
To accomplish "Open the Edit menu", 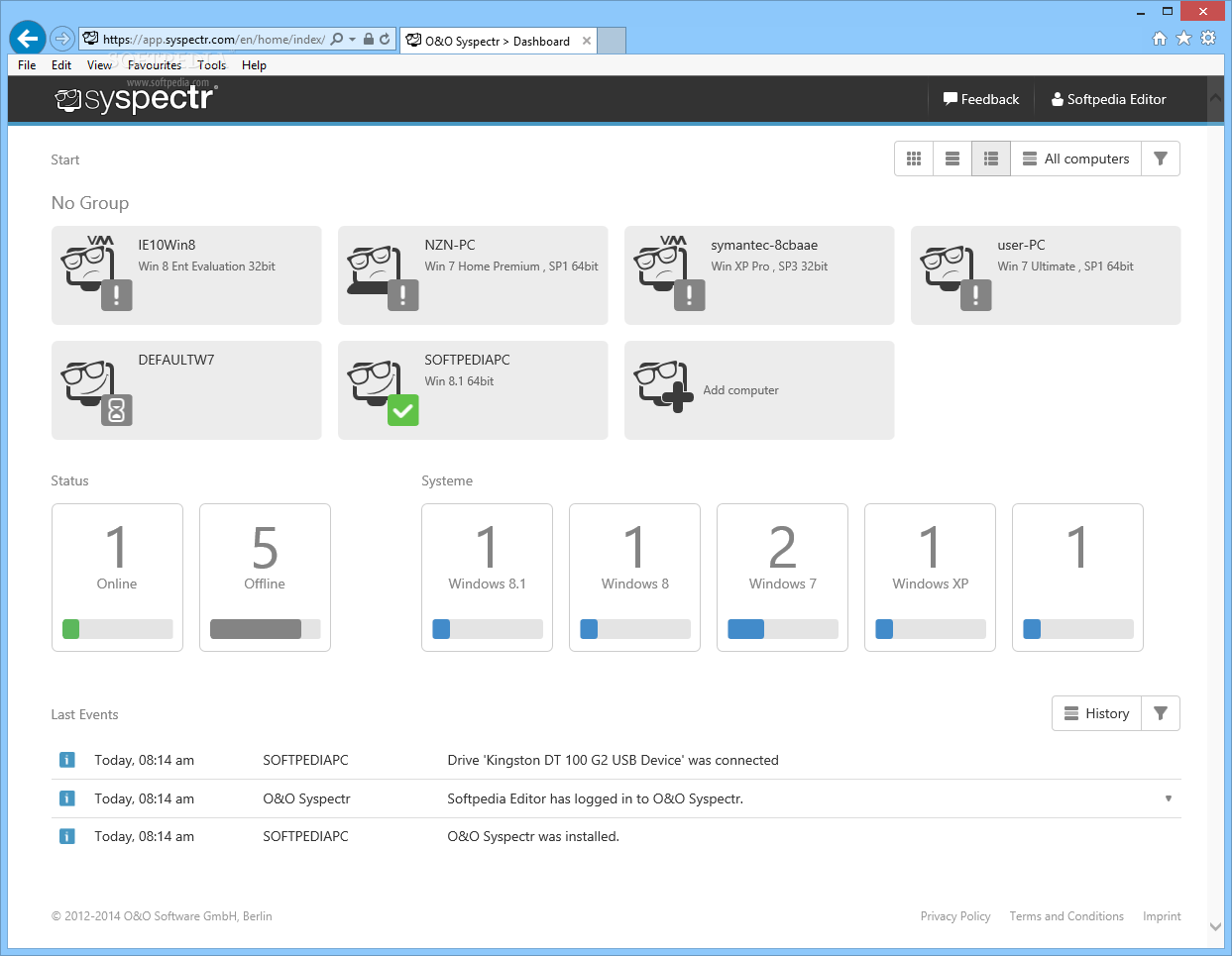I will (61, 65).
